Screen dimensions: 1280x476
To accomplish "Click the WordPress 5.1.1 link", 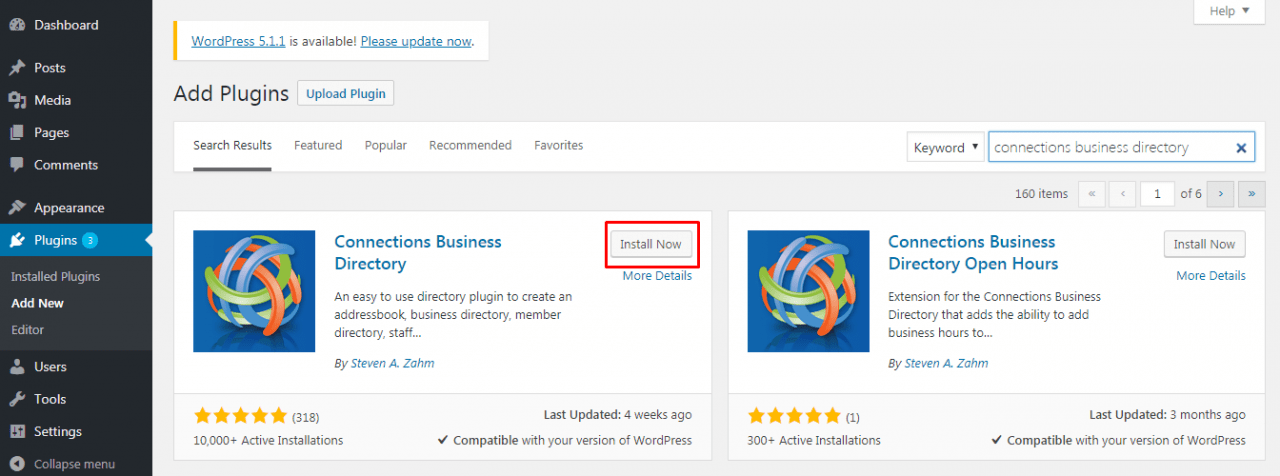I will [x=238, y=41].
